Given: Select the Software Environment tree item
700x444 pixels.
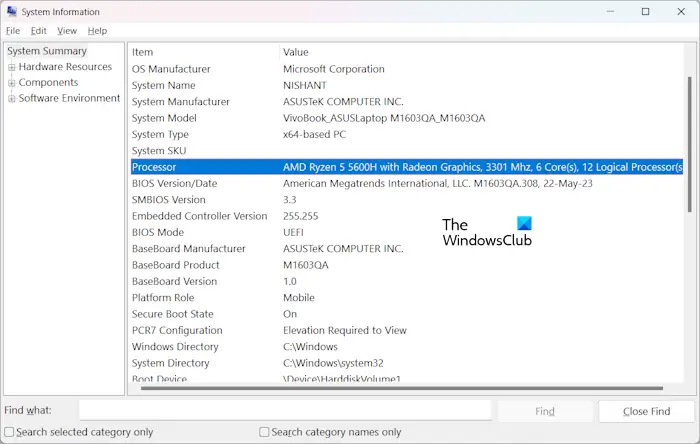Looking at the screenshot, I should coord(69,98).
